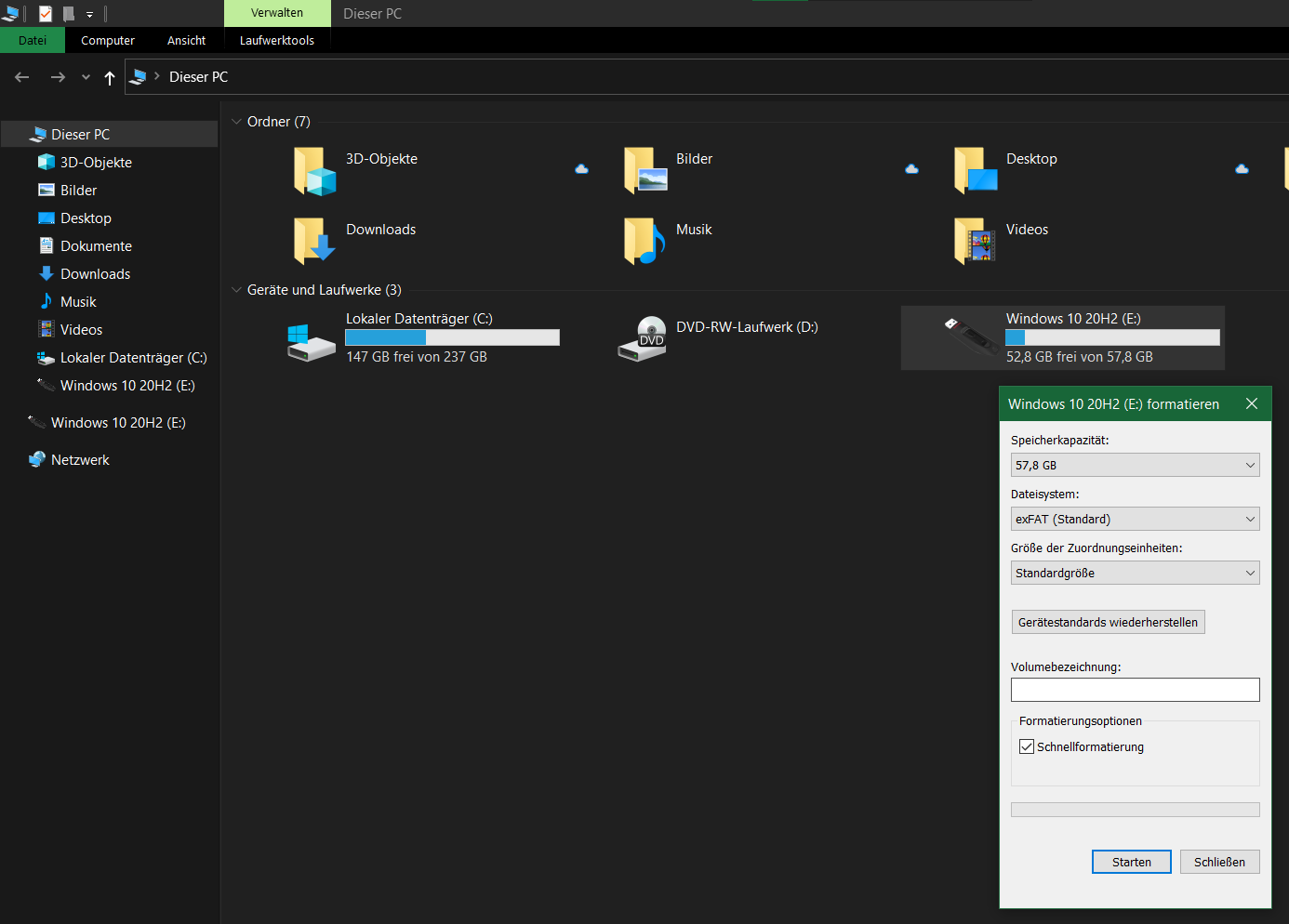Image resolution: width=1289 pixels, height=924 pixels.
Task: Open the quick access toolbar customize dropdown
Action: coord(90,14)
